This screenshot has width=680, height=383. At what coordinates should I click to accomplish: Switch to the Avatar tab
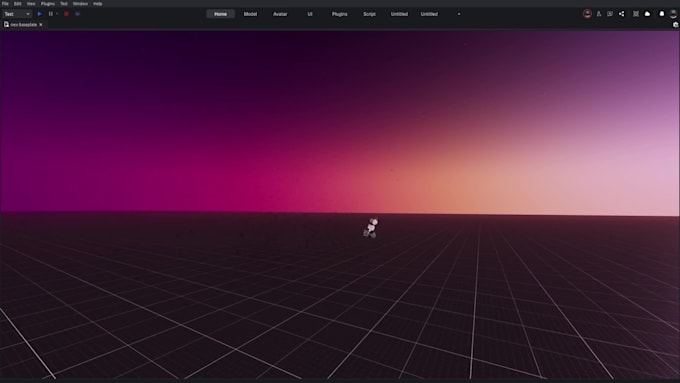[280, 14]
